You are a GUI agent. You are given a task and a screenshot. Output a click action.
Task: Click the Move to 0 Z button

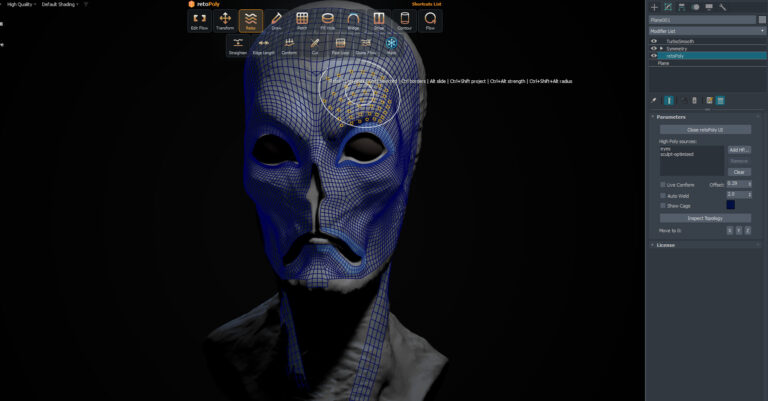coord(748,230)
